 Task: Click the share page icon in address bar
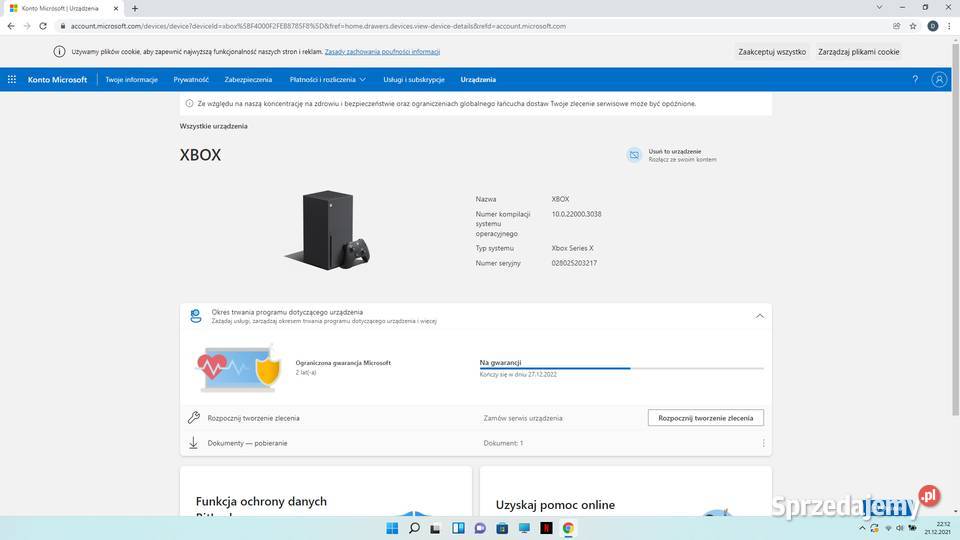click(x=896, y=26)
